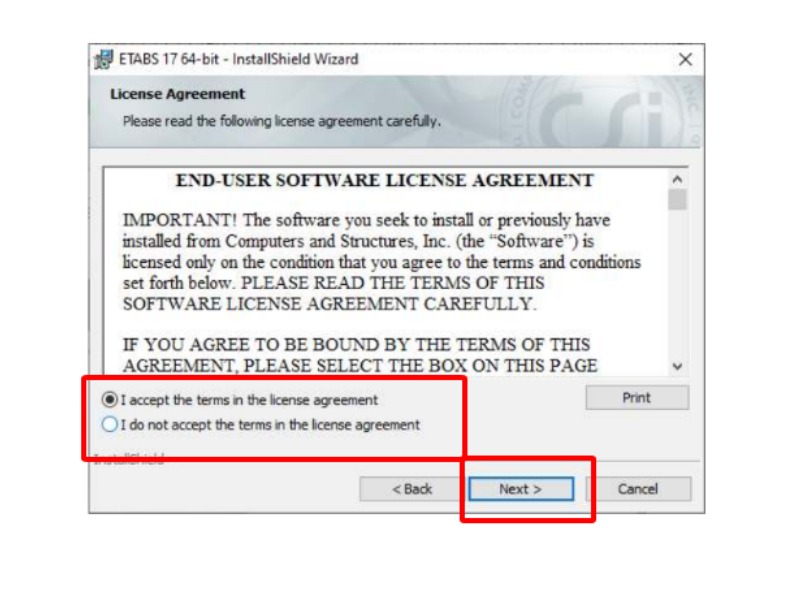Image resolution: width=800 pixels, height=600 pixels.
Task: Click the InstallShield label at bottom-left
Action: click(x=129, y=459)
